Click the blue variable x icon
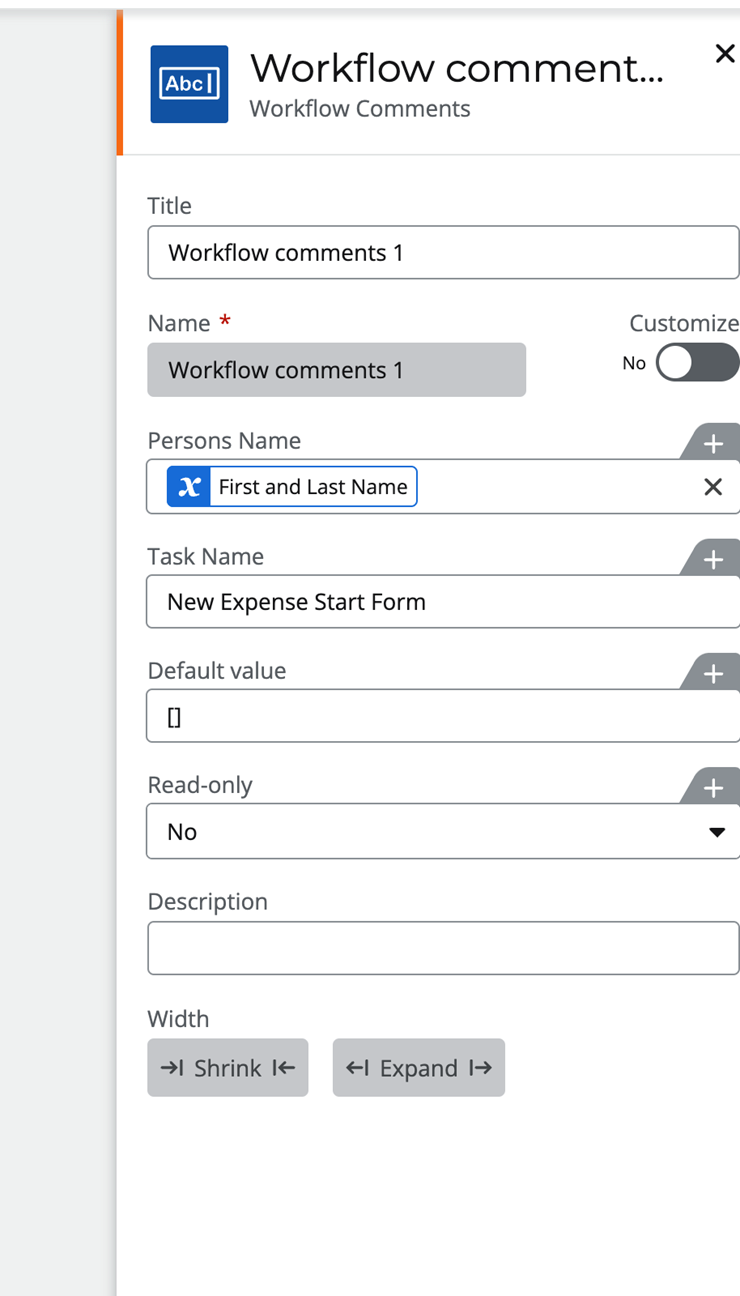This screenshot has width=740, height=1296. click(189, 487)
